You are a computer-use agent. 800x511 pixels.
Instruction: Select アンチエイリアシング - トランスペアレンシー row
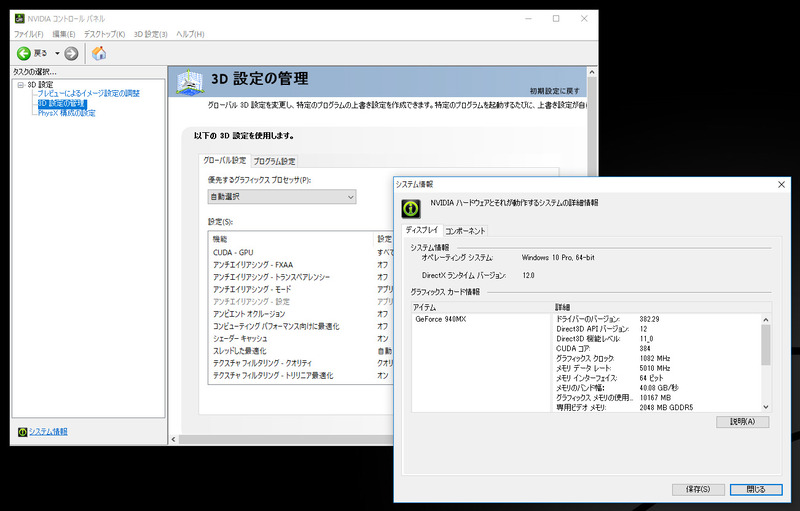301,277
